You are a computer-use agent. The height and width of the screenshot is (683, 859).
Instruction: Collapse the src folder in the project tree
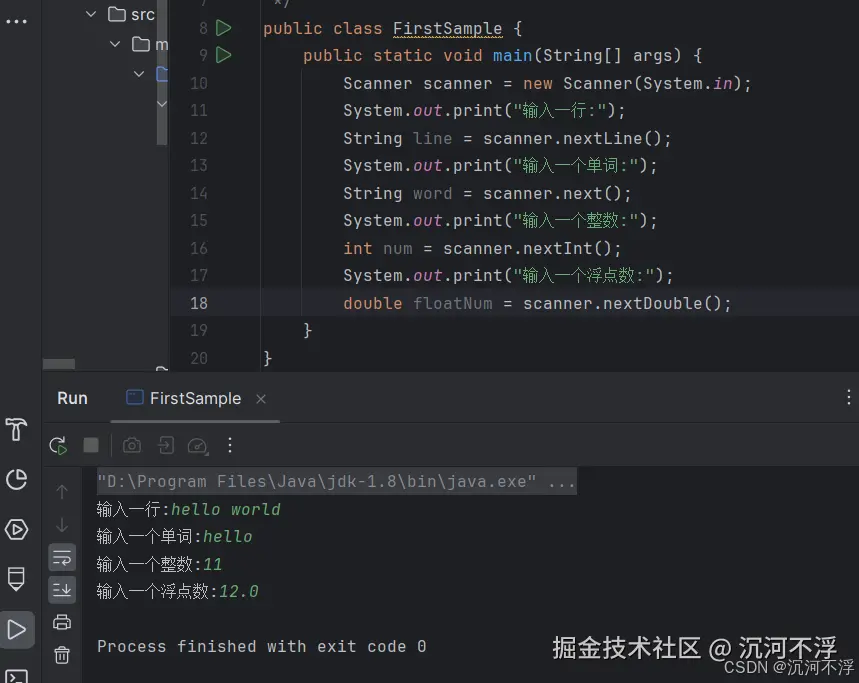click(x=89, y=14)
